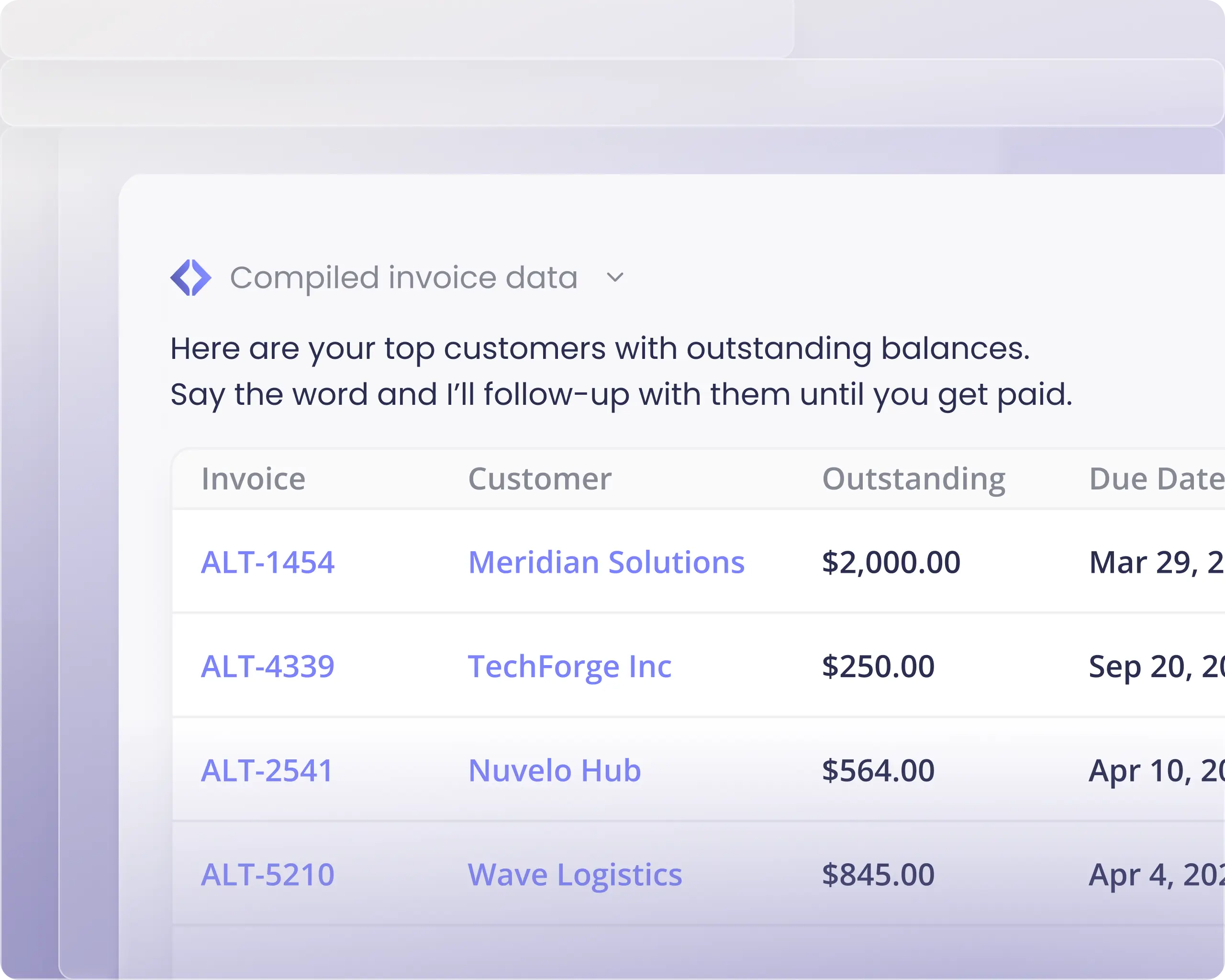Open the Meridian Solutions customer link

point(606,562)
